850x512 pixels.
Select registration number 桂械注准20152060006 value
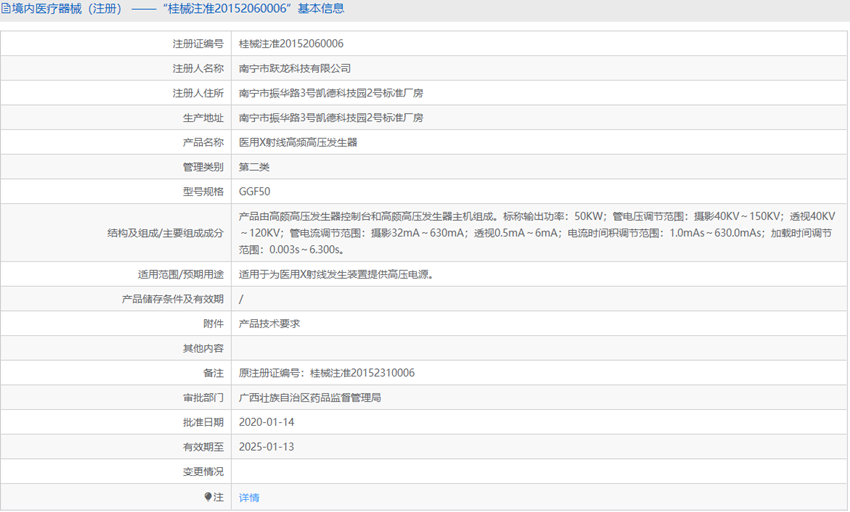[x=291, y=44]
